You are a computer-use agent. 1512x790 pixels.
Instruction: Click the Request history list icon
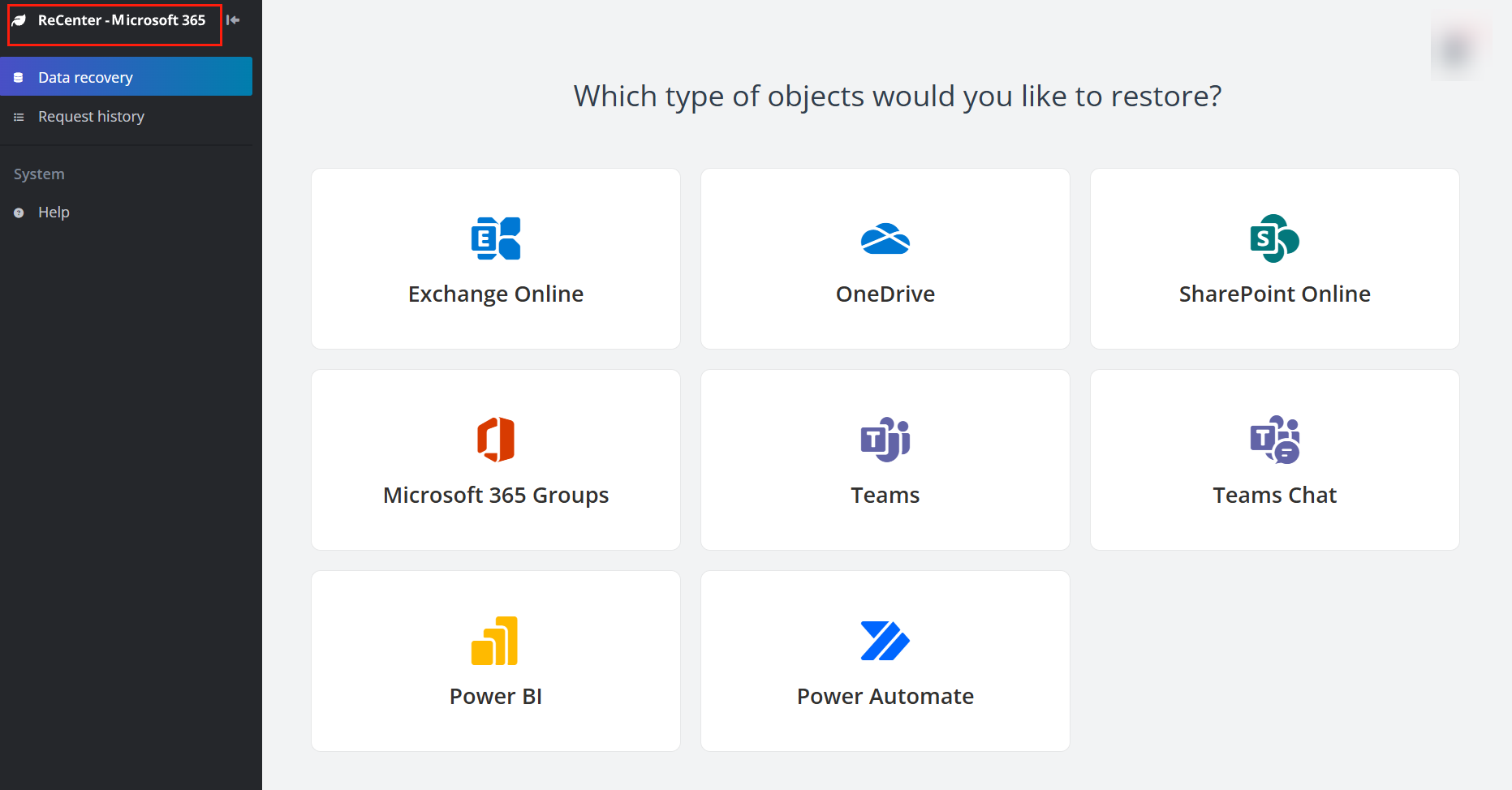point(19,118)
